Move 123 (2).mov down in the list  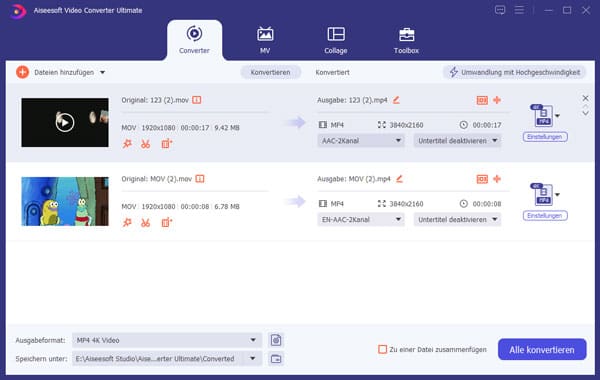click(x=585, y=113)
